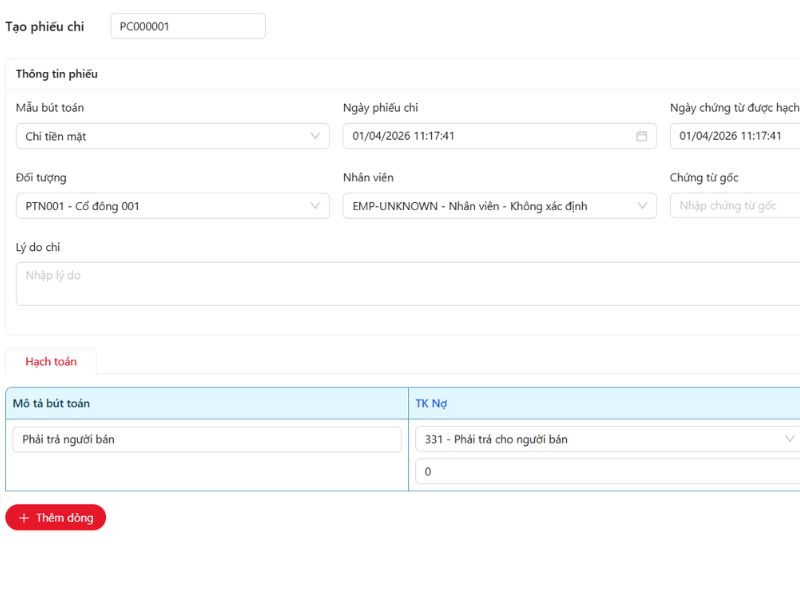Click the Tạo phiếu chi page title

click(x=45, y=27)
